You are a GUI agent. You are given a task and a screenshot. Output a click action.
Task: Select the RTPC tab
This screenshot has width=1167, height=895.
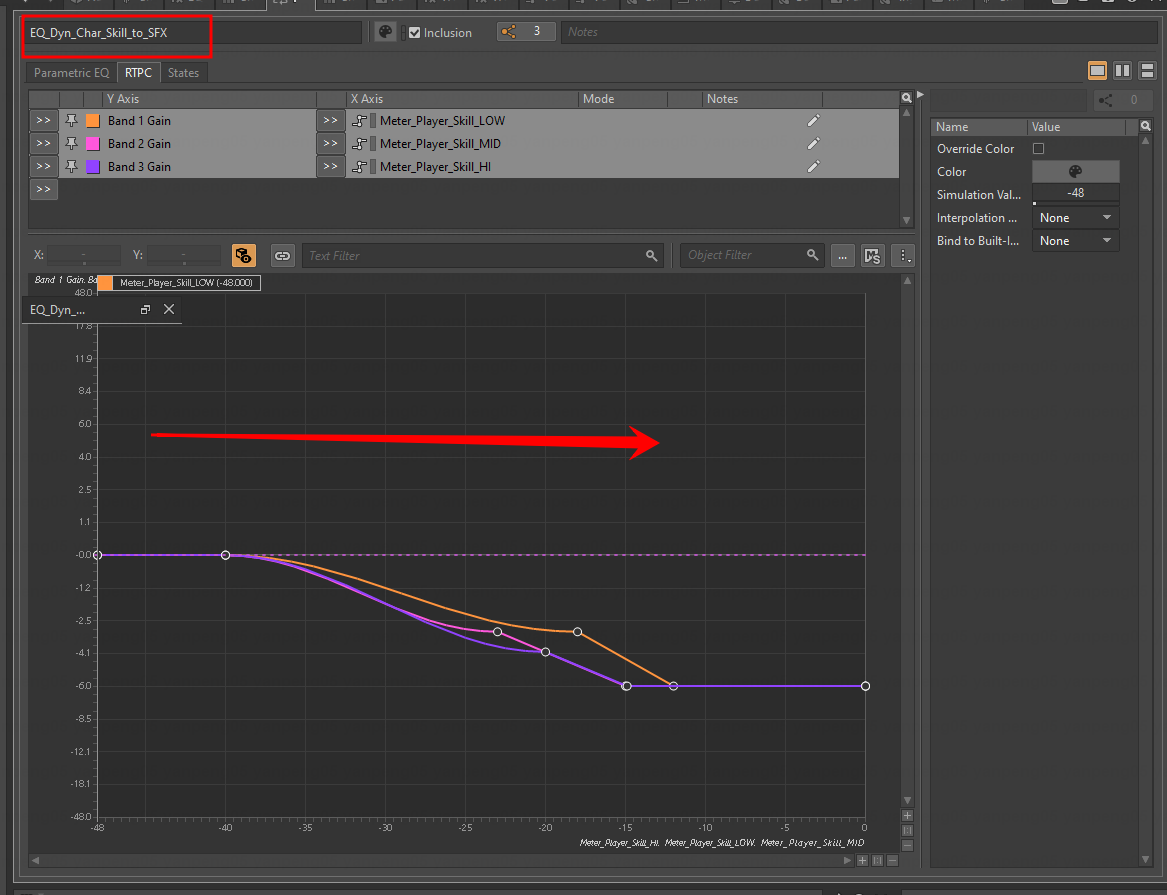click(x=138, y=73)
